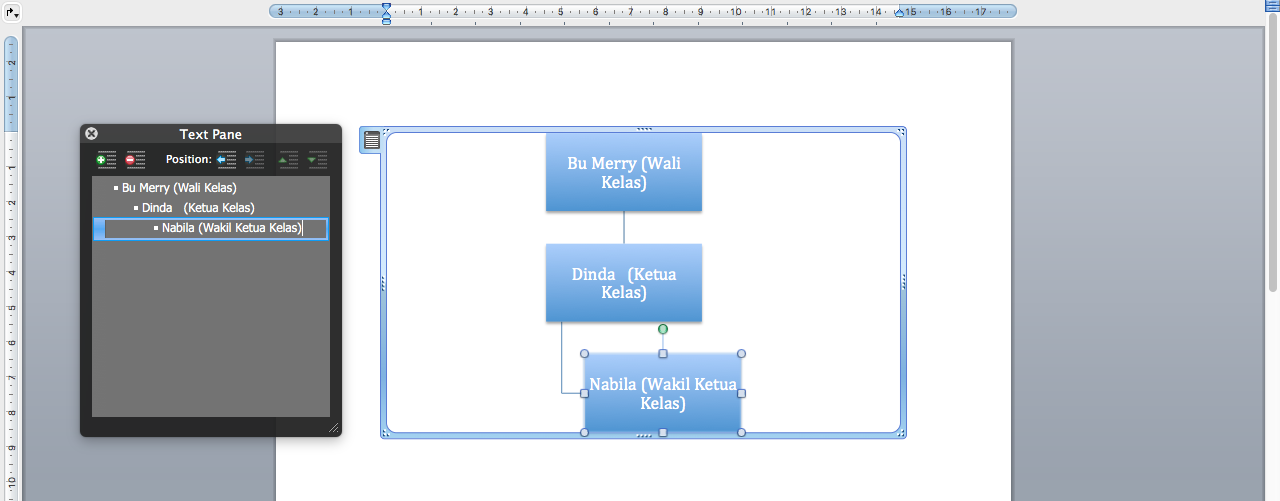Click the green rotation handle above Nabila shape
The width and height of the screenshot is (1280, 501).
pyautogui.click(x=662, y=329)
